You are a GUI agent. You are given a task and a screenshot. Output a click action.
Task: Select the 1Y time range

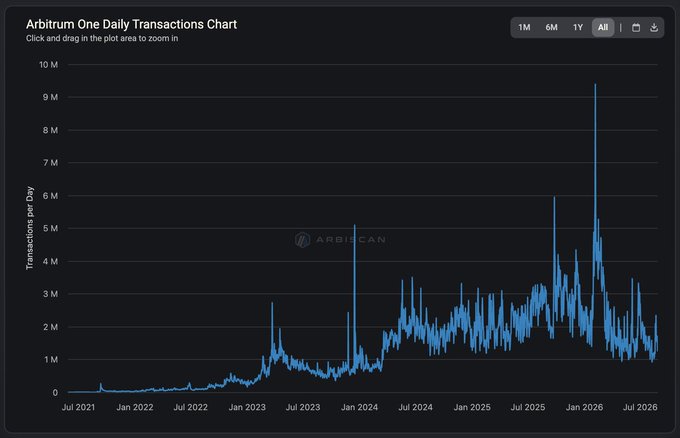(x=578, y=27)
